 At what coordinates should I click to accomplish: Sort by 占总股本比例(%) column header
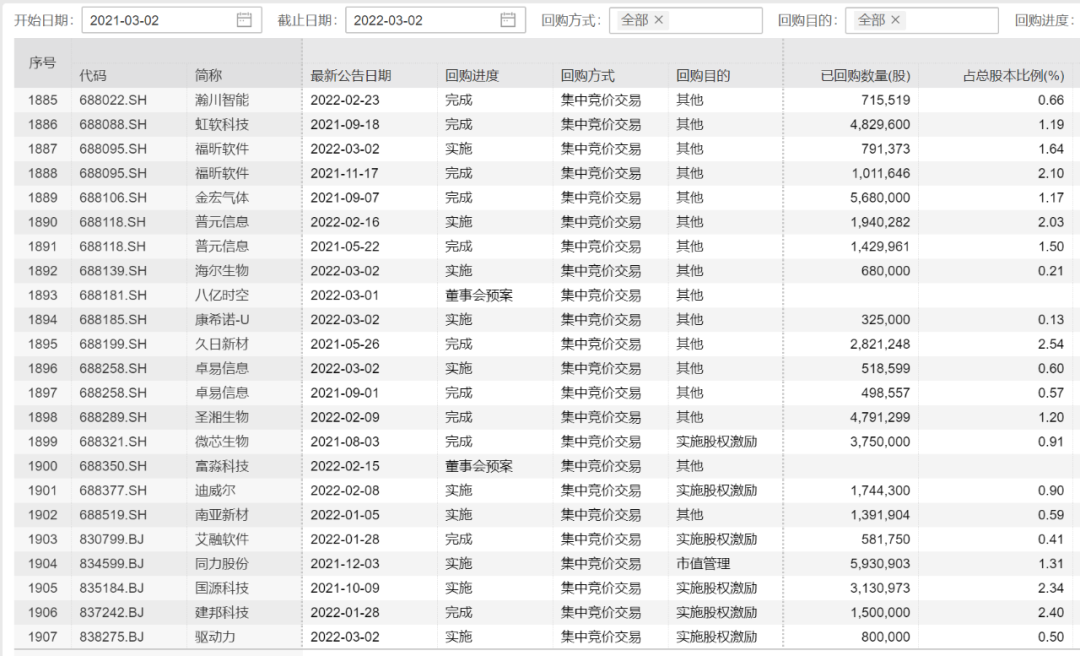(1013, 76)
